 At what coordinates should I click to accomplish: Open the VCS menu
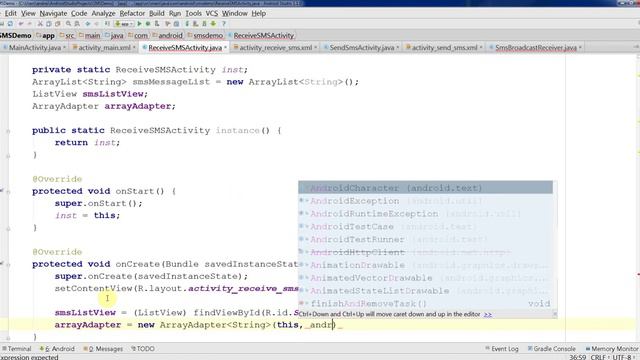tap(211, 13)
